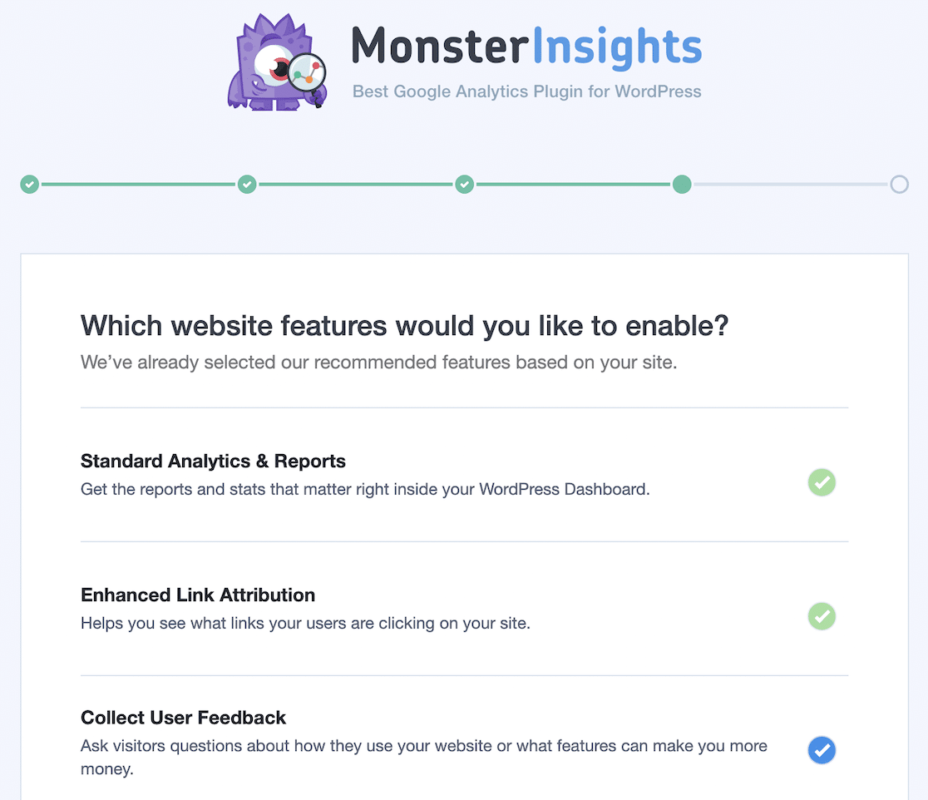Select the first completed step circle
The height and width of the screenshot is (800, 928).
click(x=30, y=185)
